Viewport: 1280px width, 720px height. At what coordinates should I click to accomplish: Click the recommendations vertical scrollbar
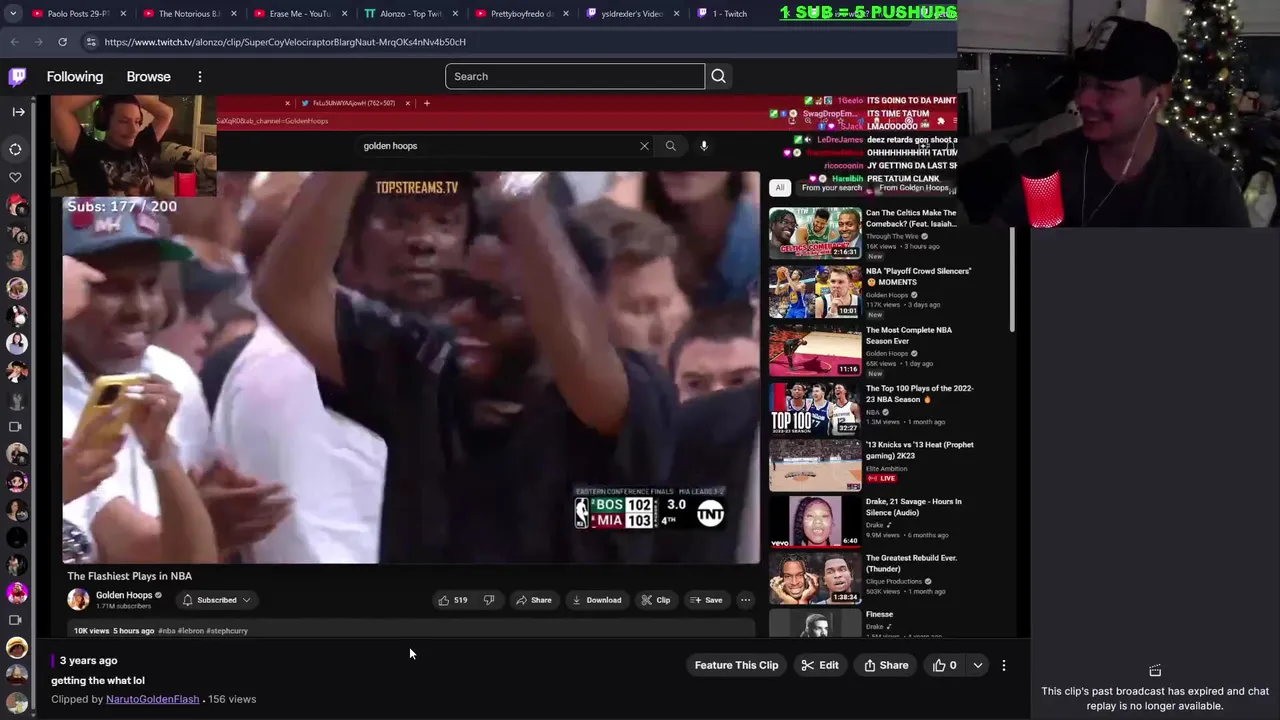pyautogui.click(x=1013, y=280)
